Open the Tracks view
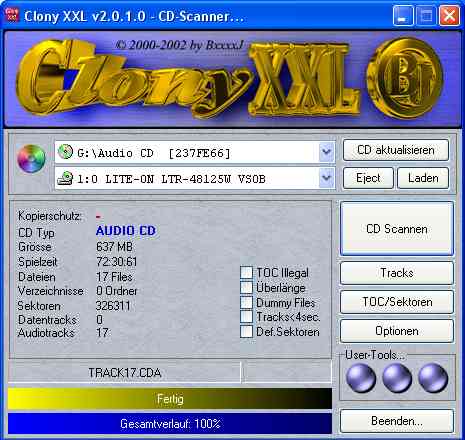 point(397,273)
